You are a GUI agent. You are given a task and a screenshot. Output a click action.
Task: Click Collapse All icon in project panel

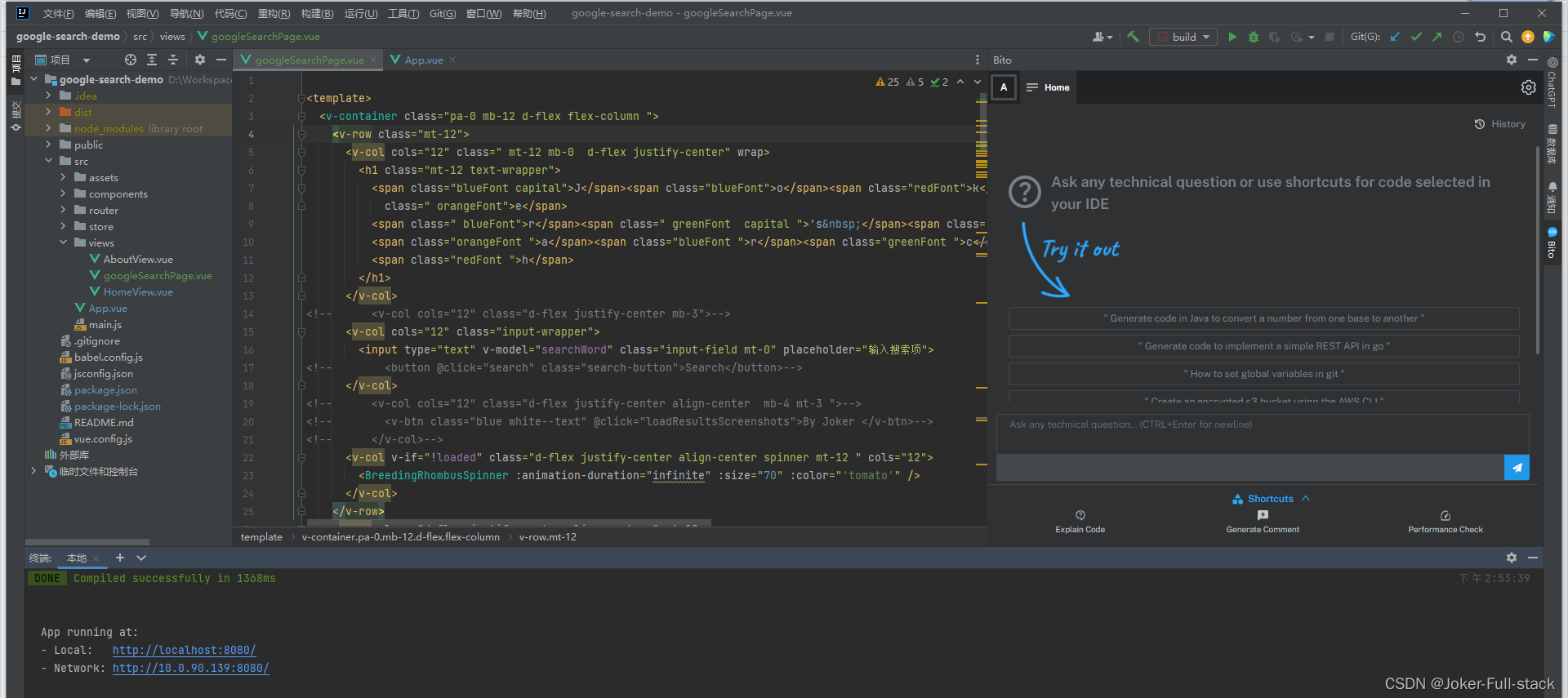point(173,60)
